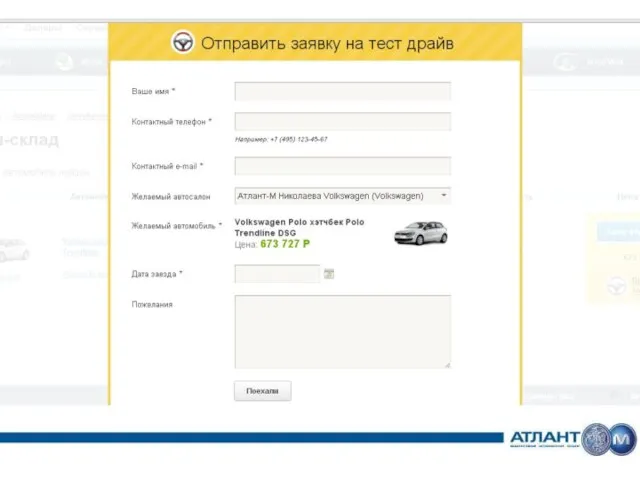Click the silver Volkswagen Polo car image
Viewport: 640px width, 480px height.
(x=420, y=232)
